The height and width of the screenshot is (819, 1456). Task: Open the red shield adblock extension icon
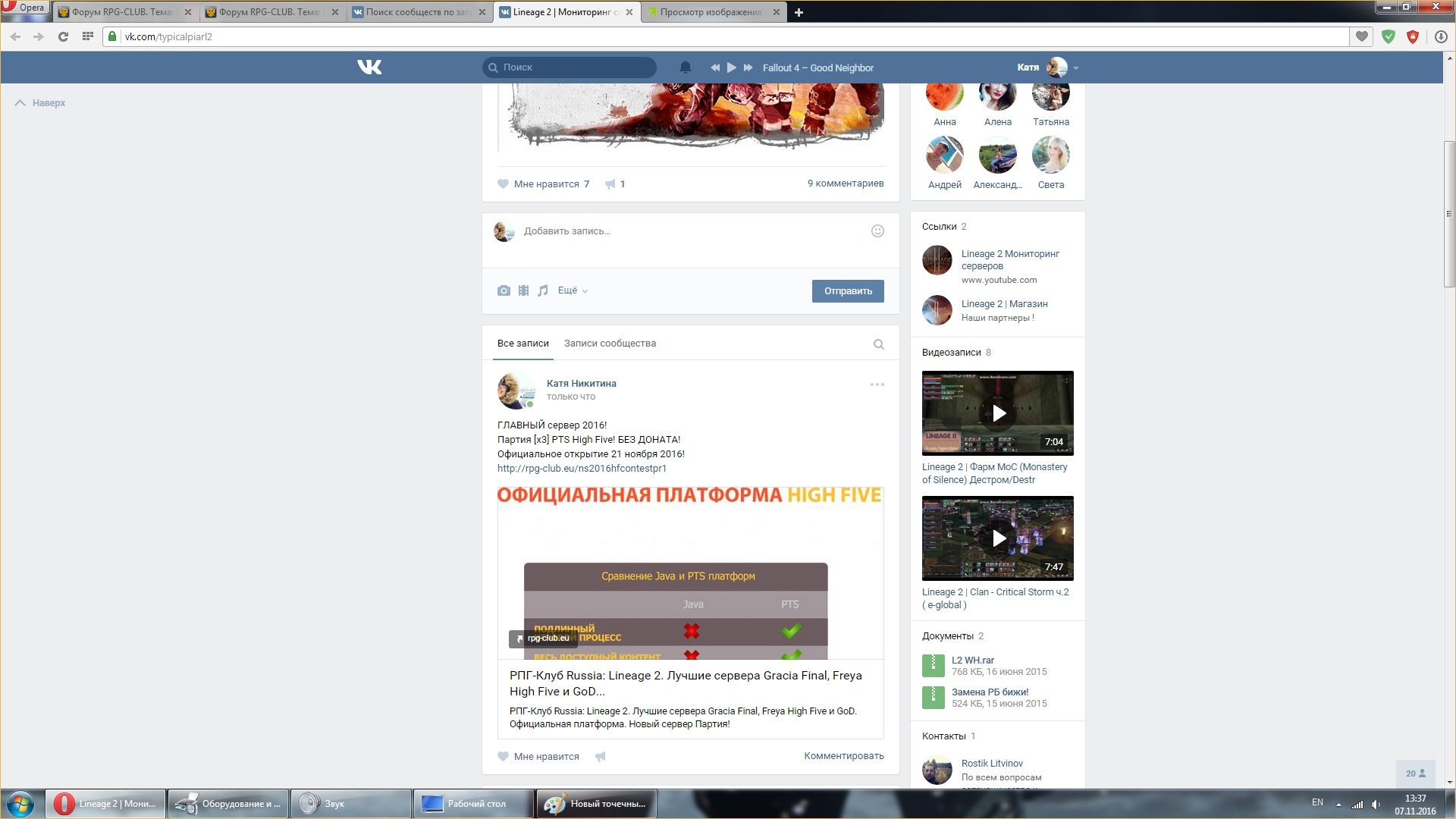[x=1413, y=36]
